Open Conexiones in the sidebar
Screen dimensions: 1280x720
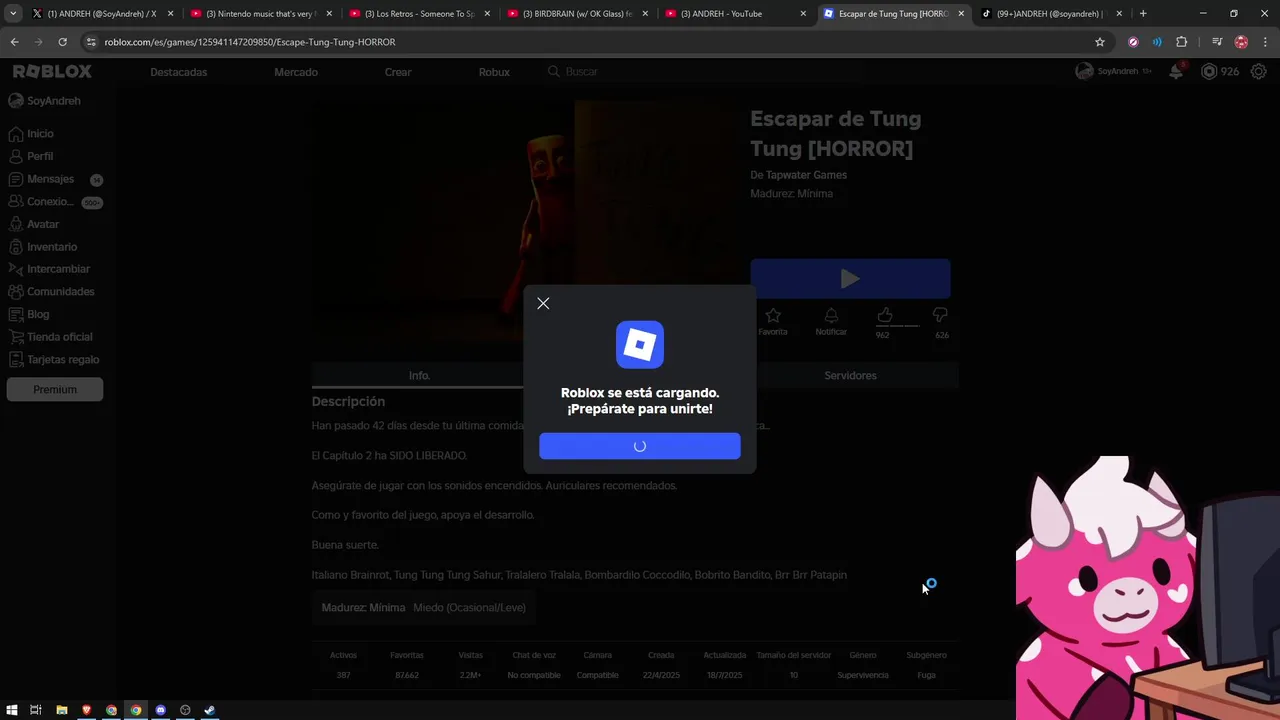click(x=55, y=202)
